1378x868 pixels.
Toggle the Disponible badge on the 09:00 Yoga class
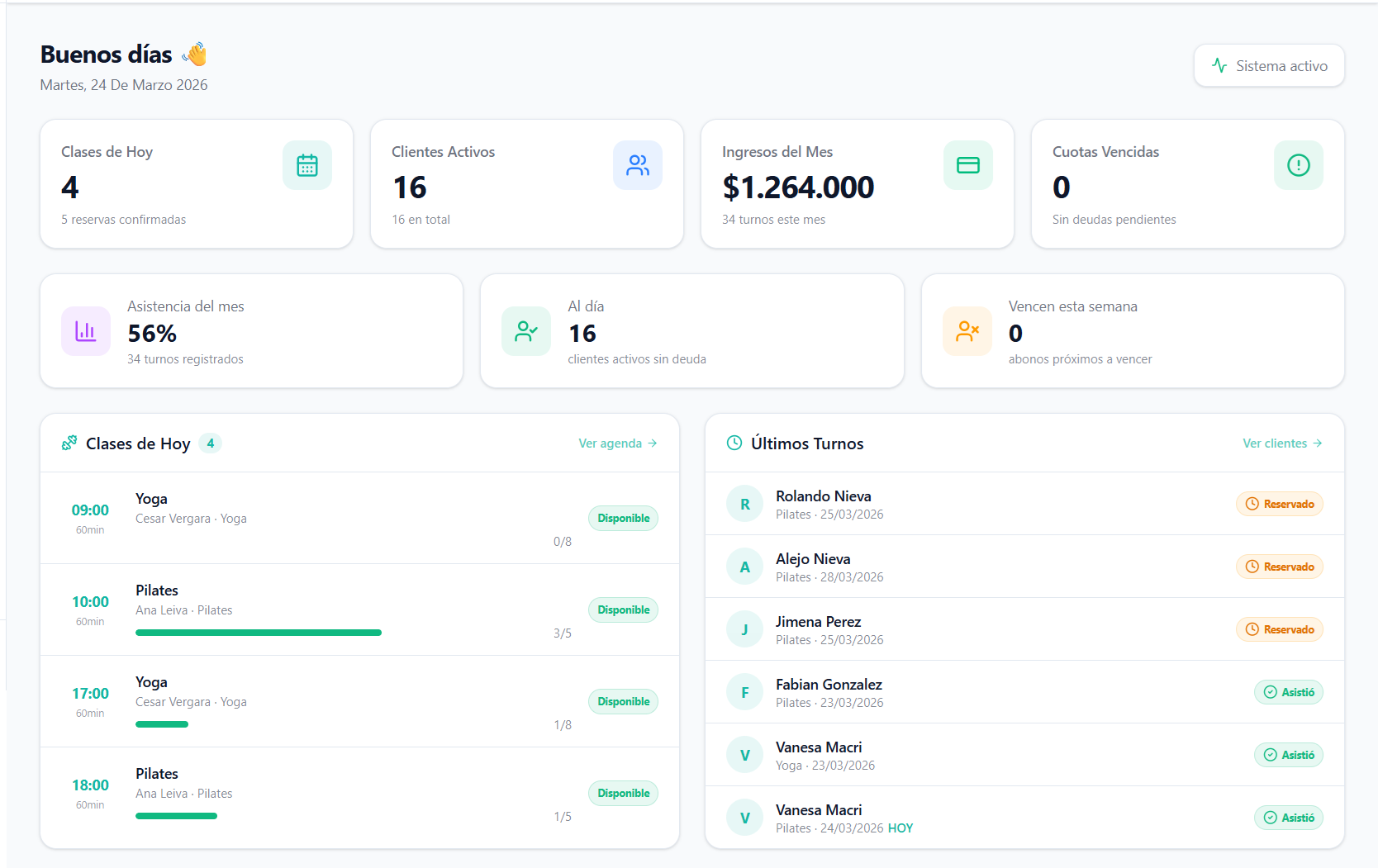point(623,518)
